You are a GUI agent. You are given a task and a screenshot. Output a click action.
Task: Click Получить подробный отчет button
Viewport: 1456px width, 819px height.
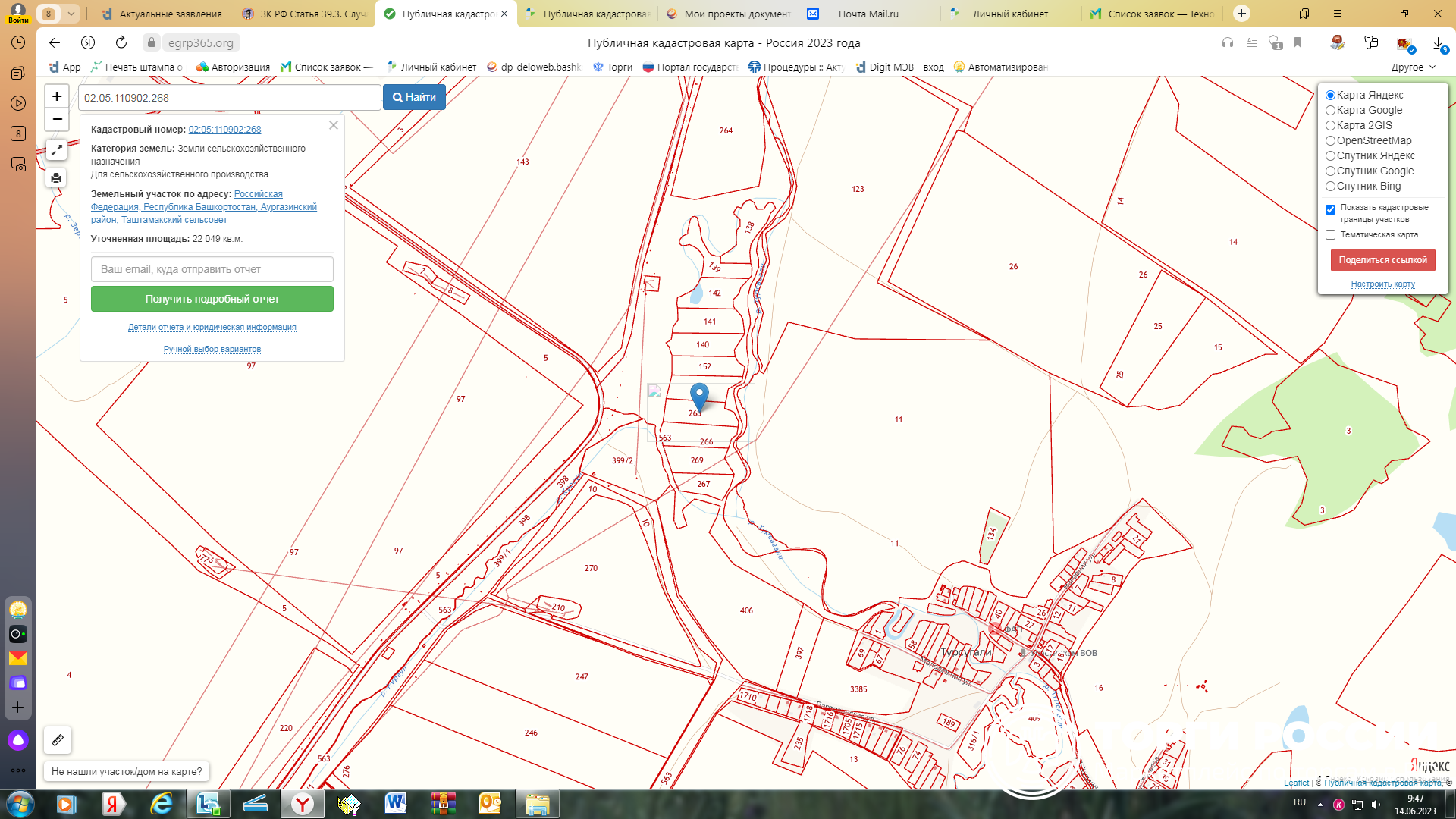(212, 299)
